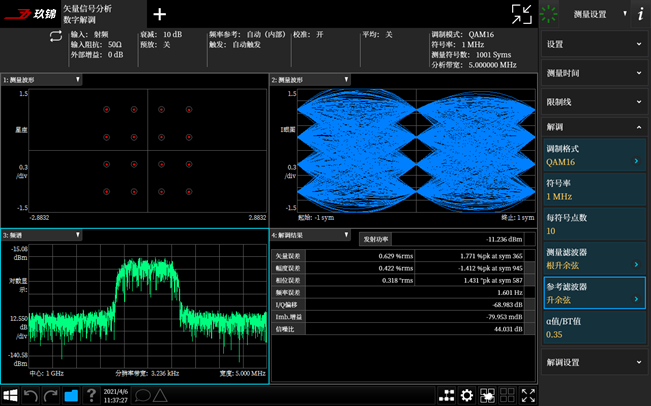Click the four-pane layout grid icon
Image resolution: width=651 pixels, height=406 pixels.
[507, 395]
